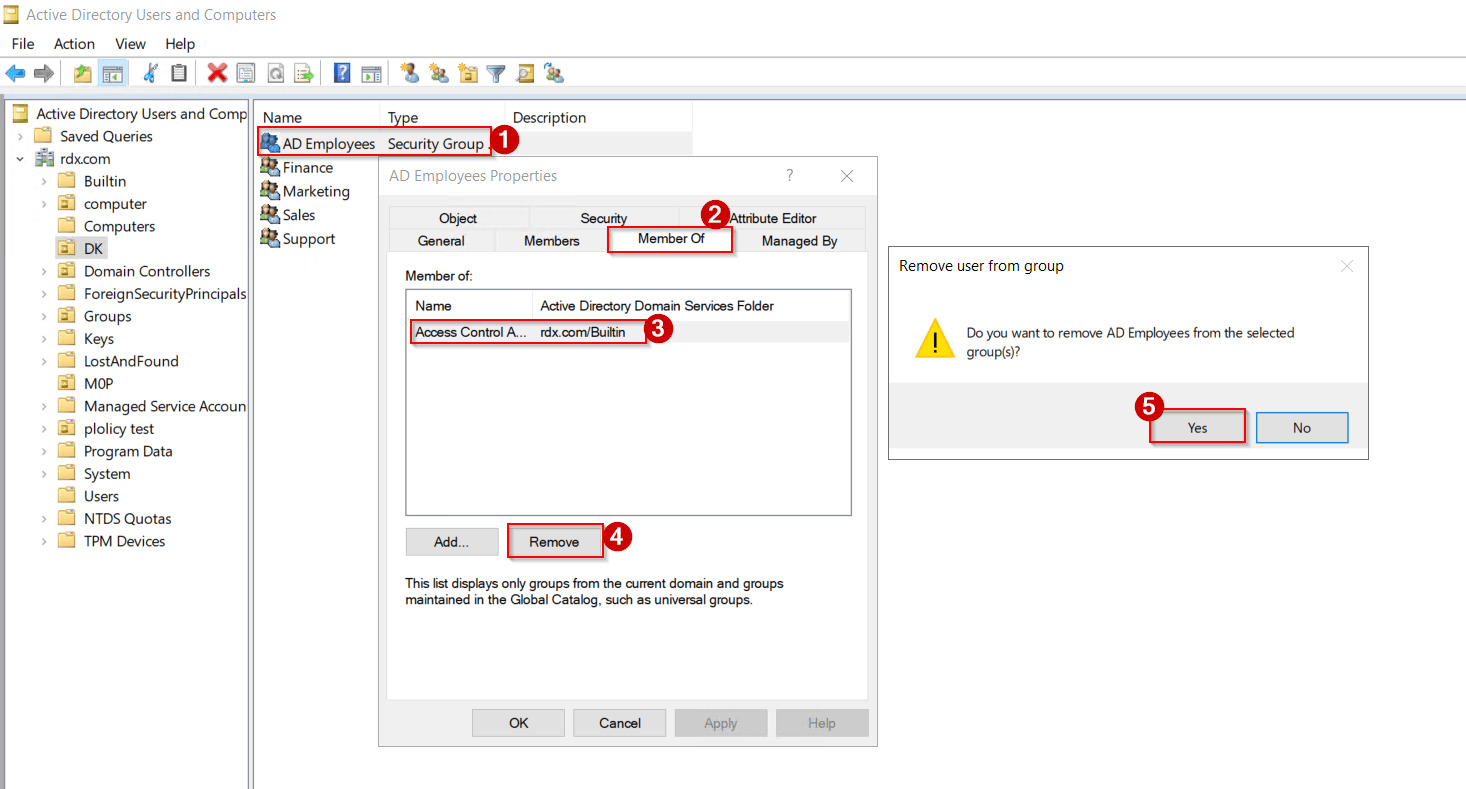Create a new user from the toolbar

pyautogui.click(x=409, y=73)
